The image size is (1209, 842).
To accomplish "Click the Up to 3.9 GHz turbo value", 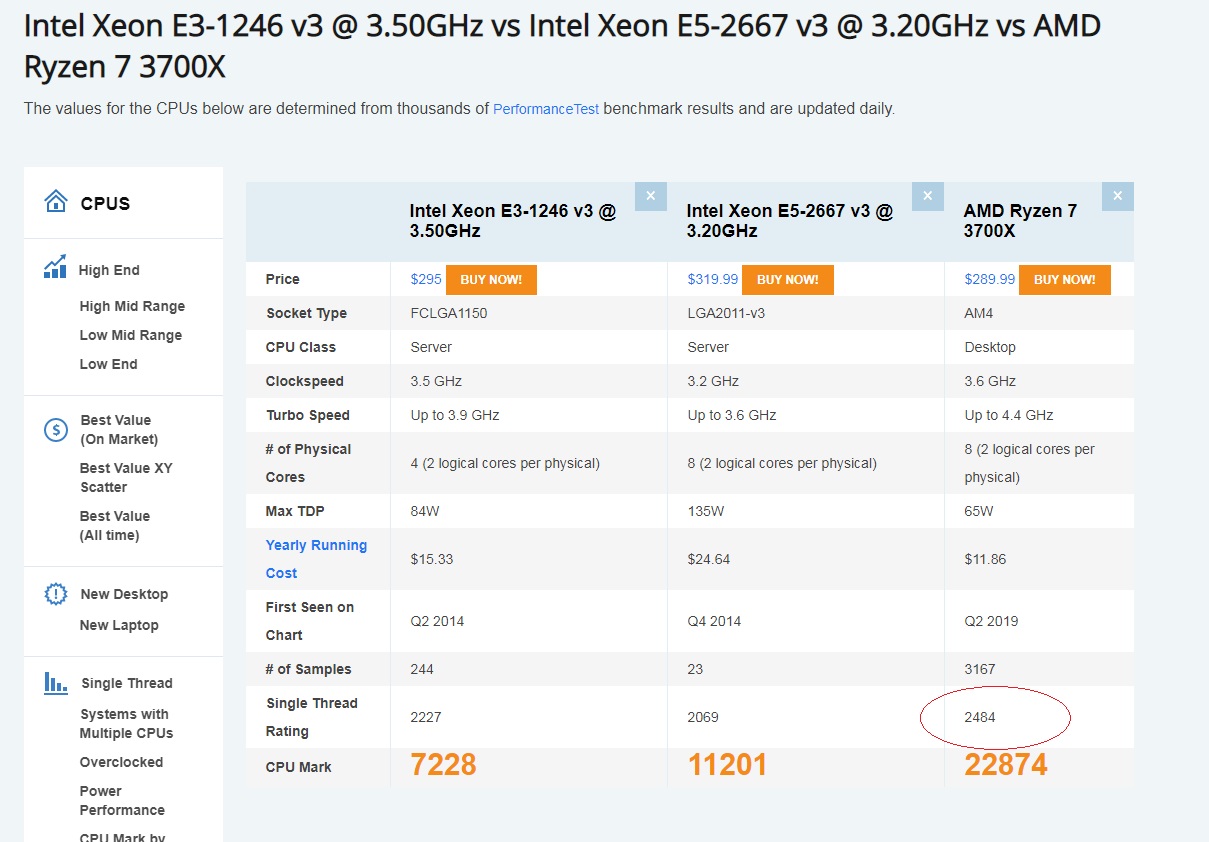I will (455, 415).
